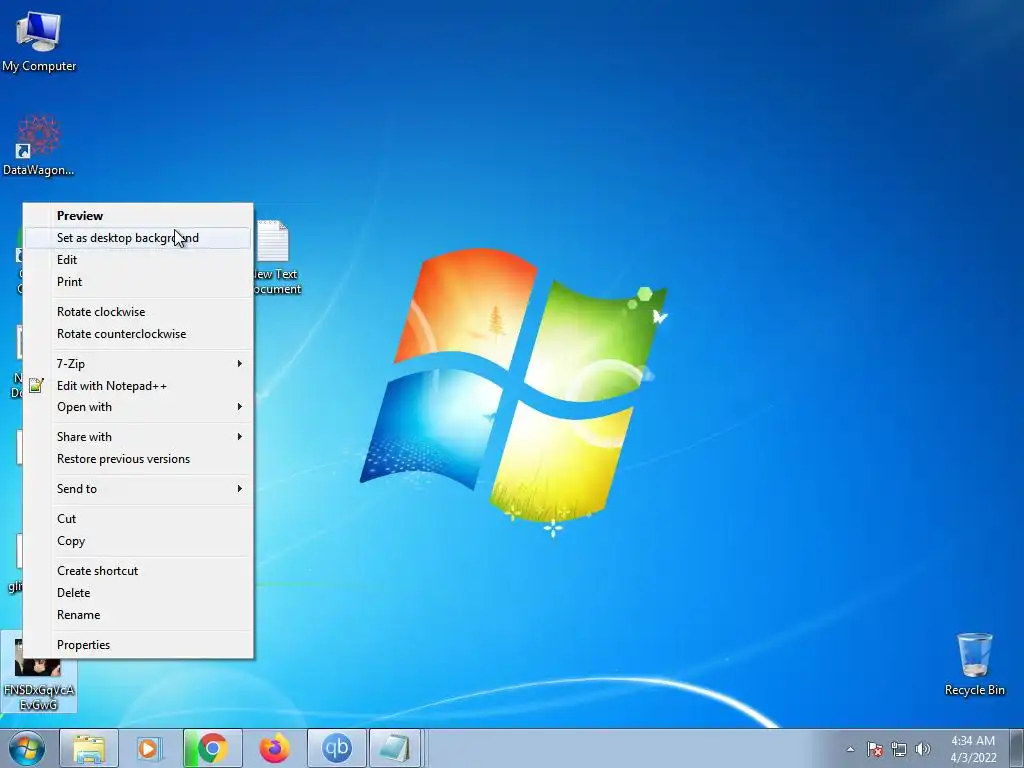Screen dimensions: 1024x768
Task: Select Edit in the context menu
Action: 138,260
